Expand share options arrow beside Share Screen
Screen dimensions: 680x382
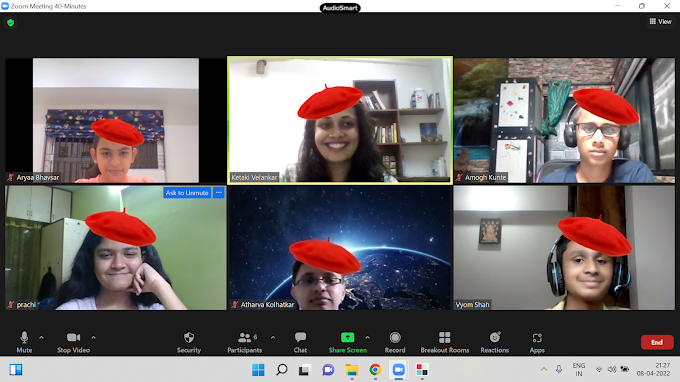pyautogui.click(x=367, y=337)
